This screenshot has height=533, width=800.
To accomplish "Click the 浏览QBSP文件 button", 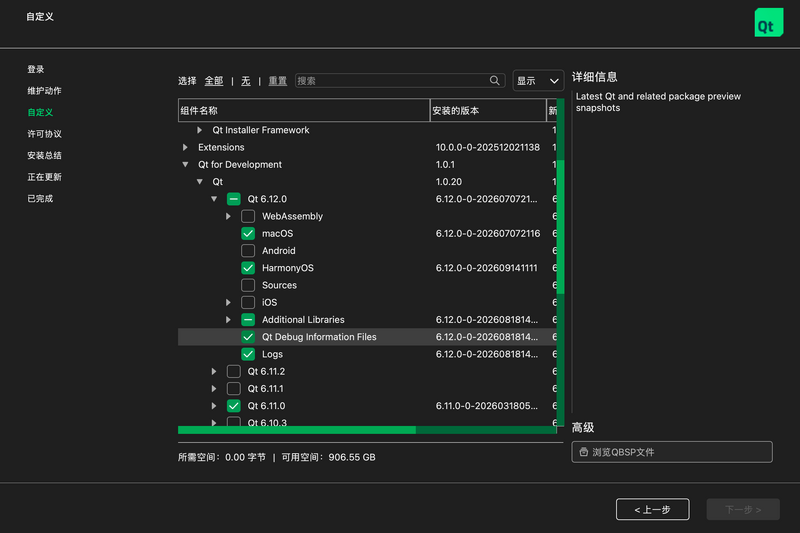I will [672, 452].
